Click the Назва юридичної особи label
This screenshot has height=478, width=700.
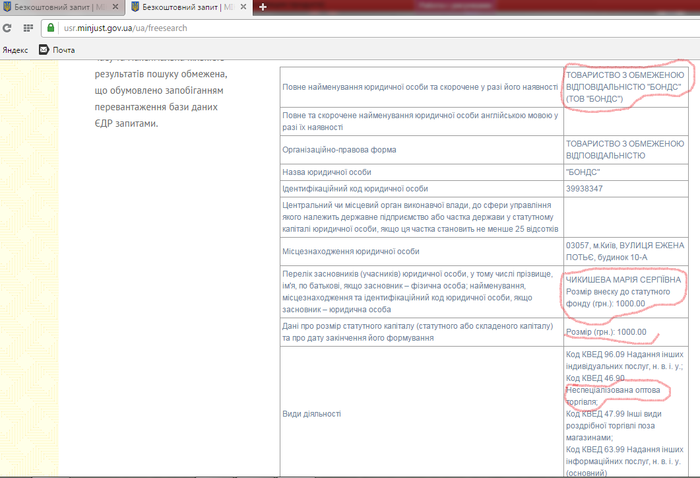click(326, 172)
